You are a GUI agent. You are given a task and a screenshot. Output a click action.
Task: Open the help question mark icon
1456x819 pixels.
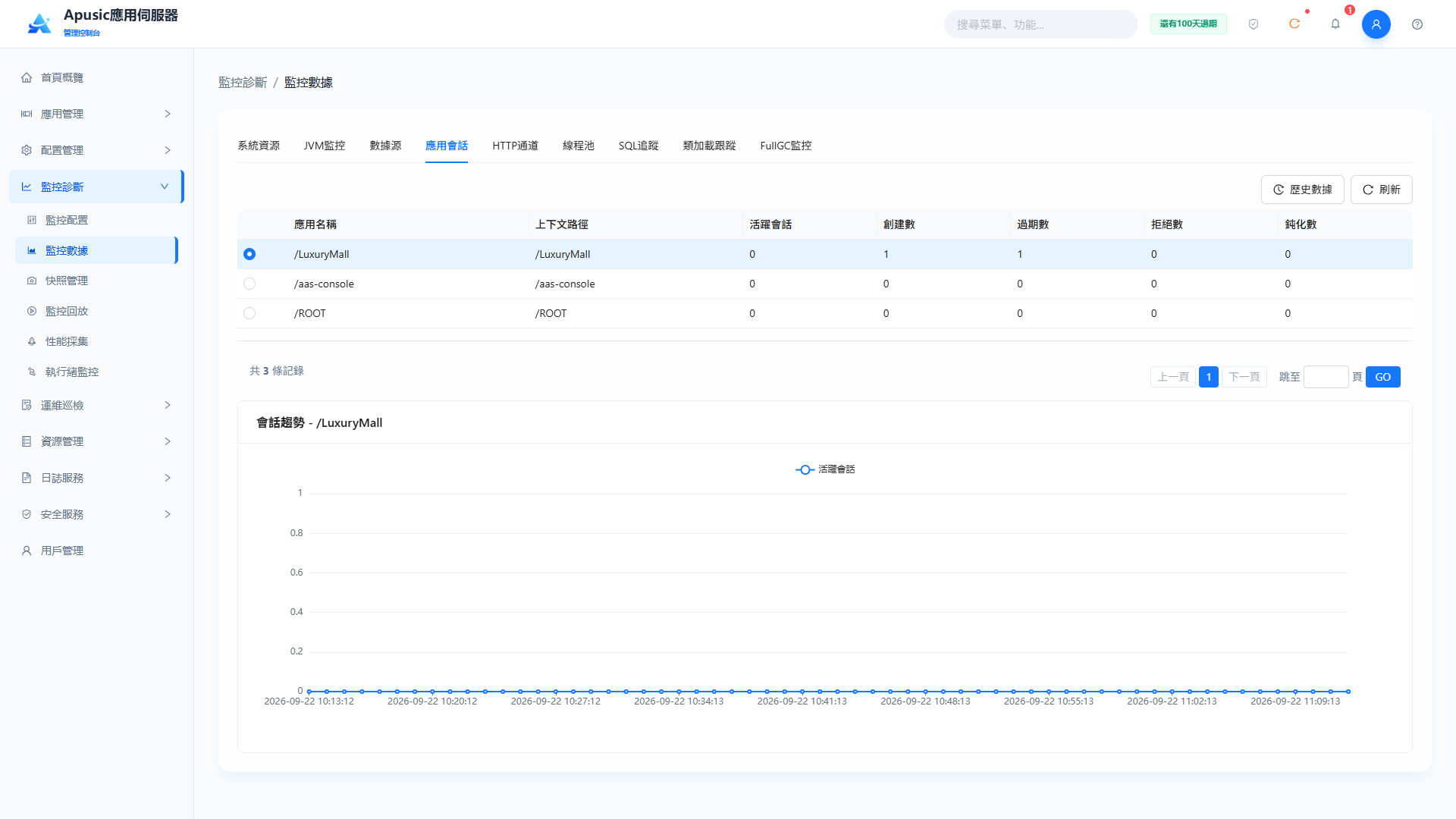(1417, 24)
